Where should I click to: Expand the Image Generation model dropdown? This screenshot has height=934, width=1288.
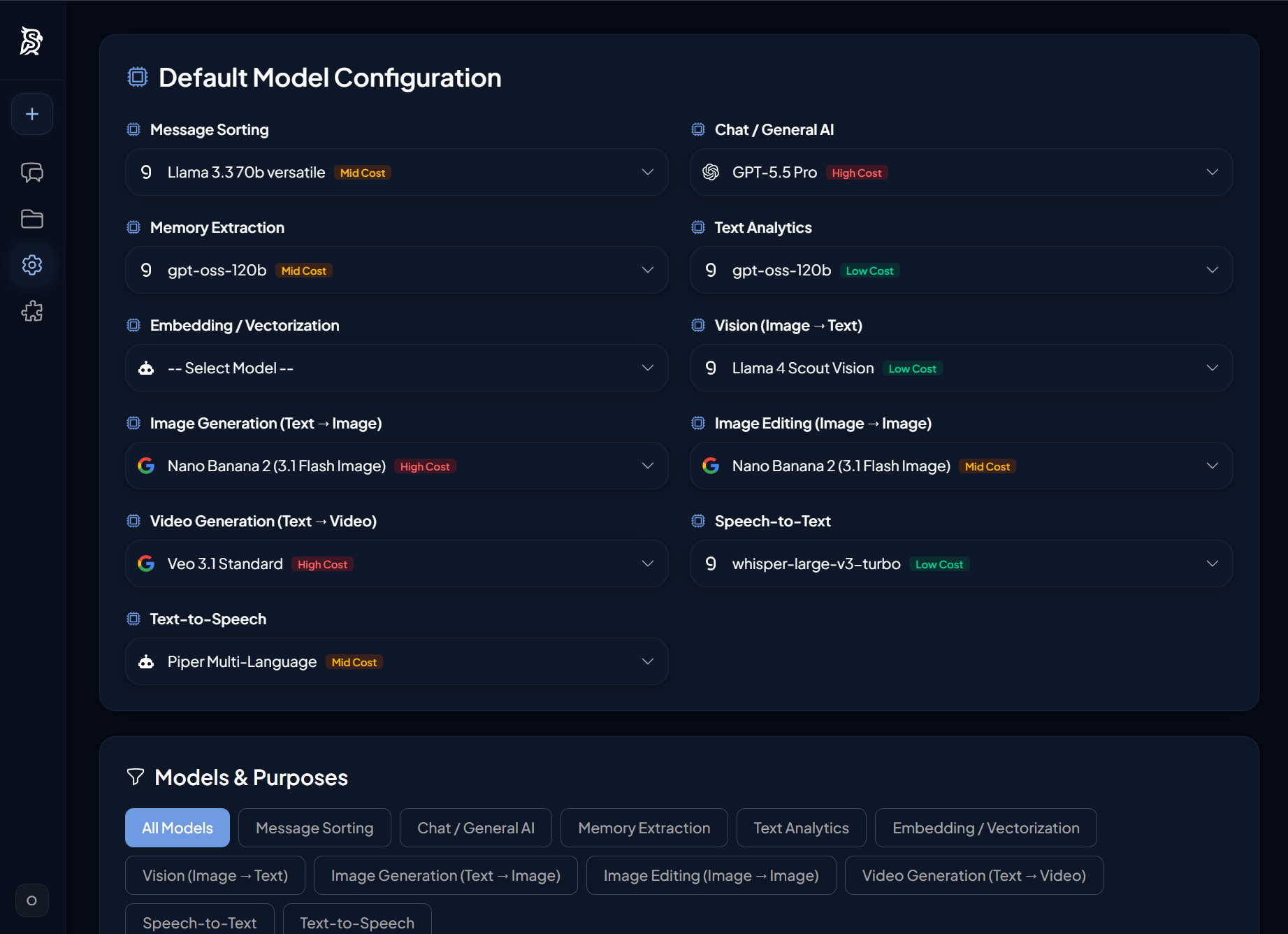coord(397,466)
